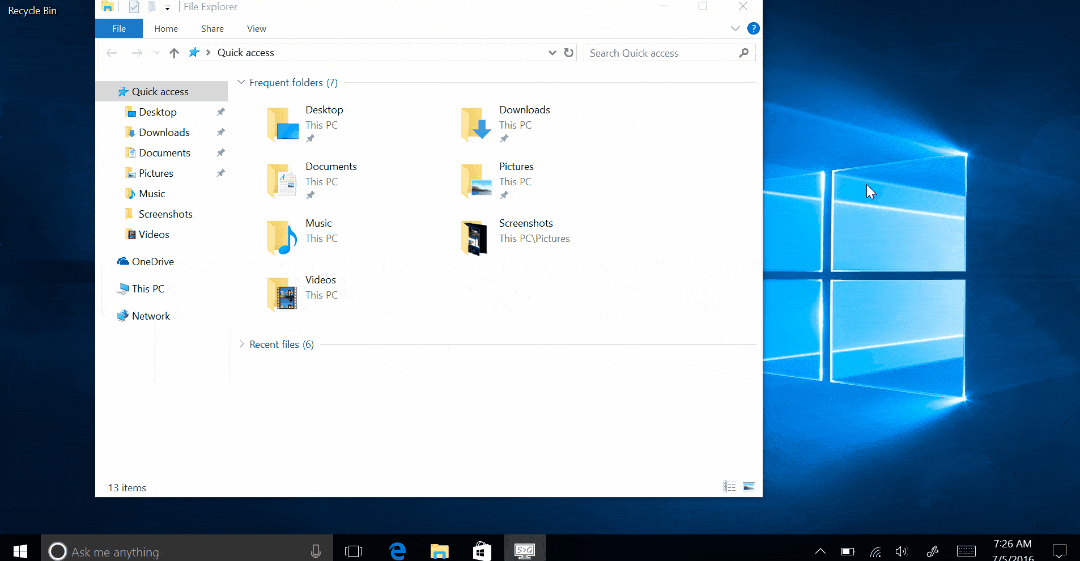
Task: Open Microsoft Edge from taskbar
Action: tap(397, 550)
